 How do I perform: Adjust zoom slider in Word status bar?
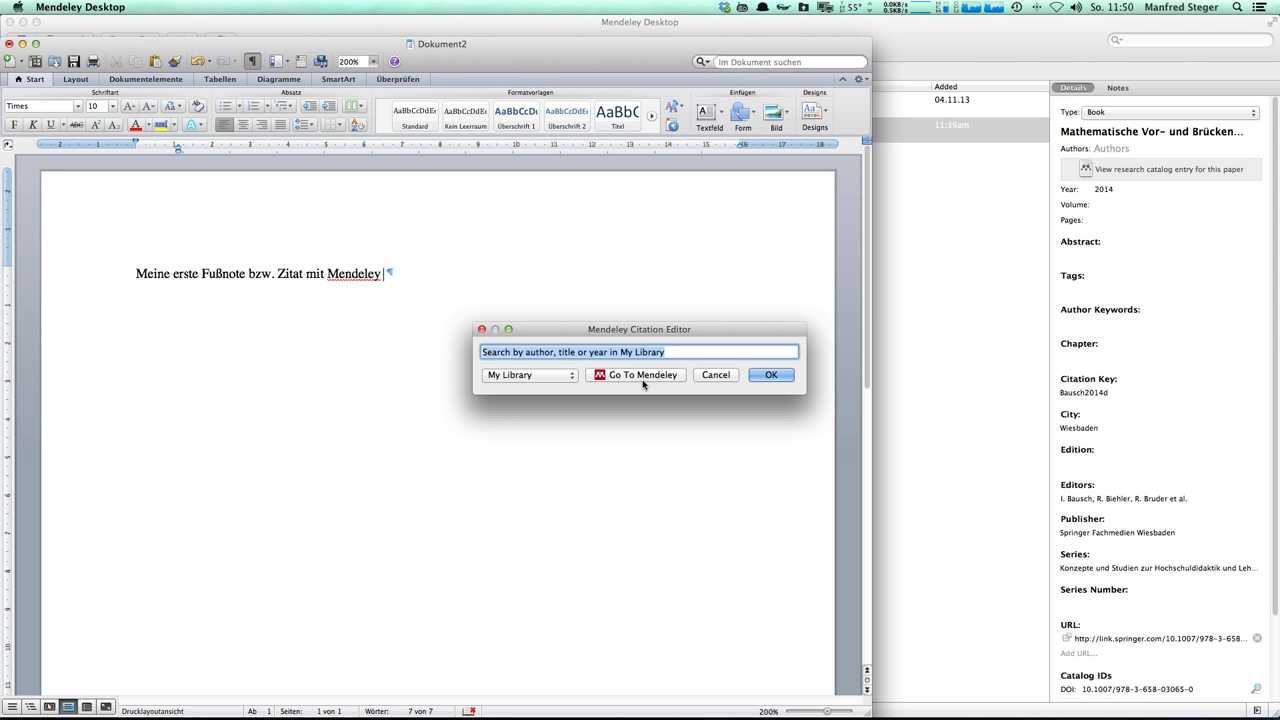(x=826, y=711)
